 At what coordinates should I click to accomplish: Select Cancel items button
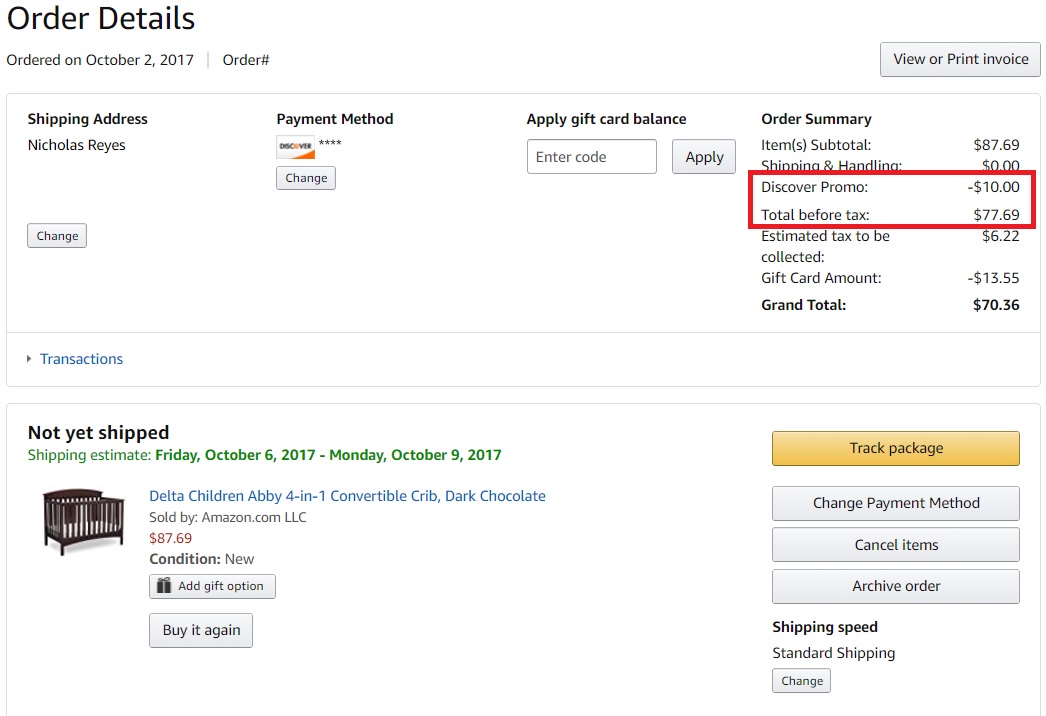(896, 545)
